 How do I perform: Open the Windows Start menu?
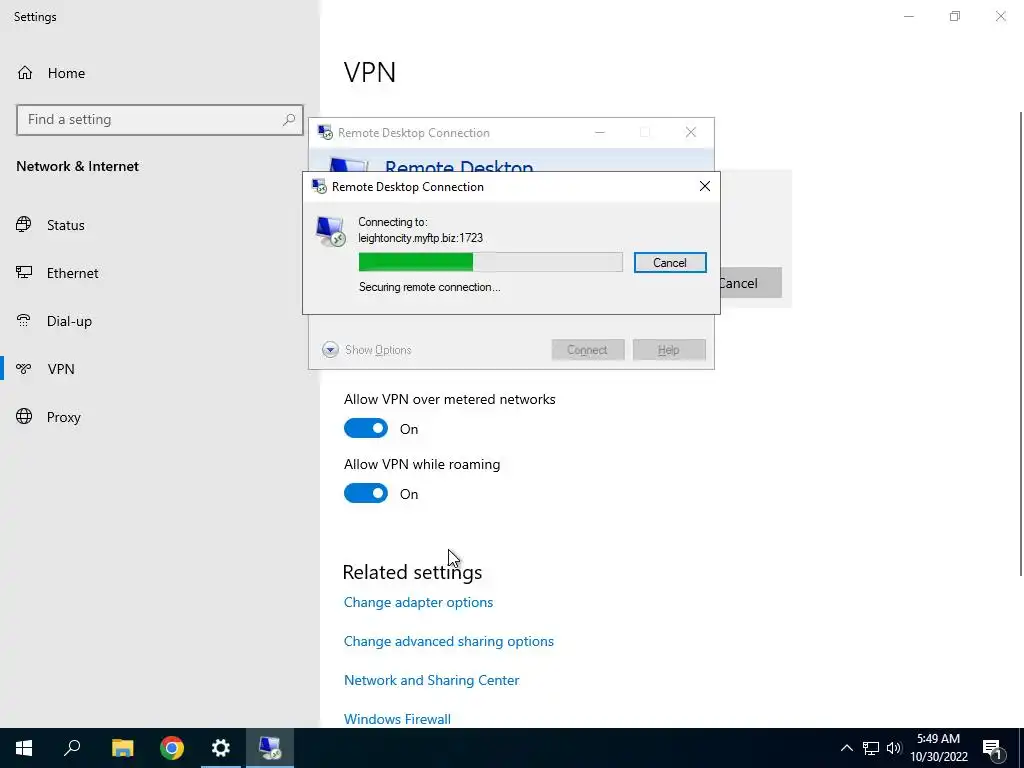24,748
